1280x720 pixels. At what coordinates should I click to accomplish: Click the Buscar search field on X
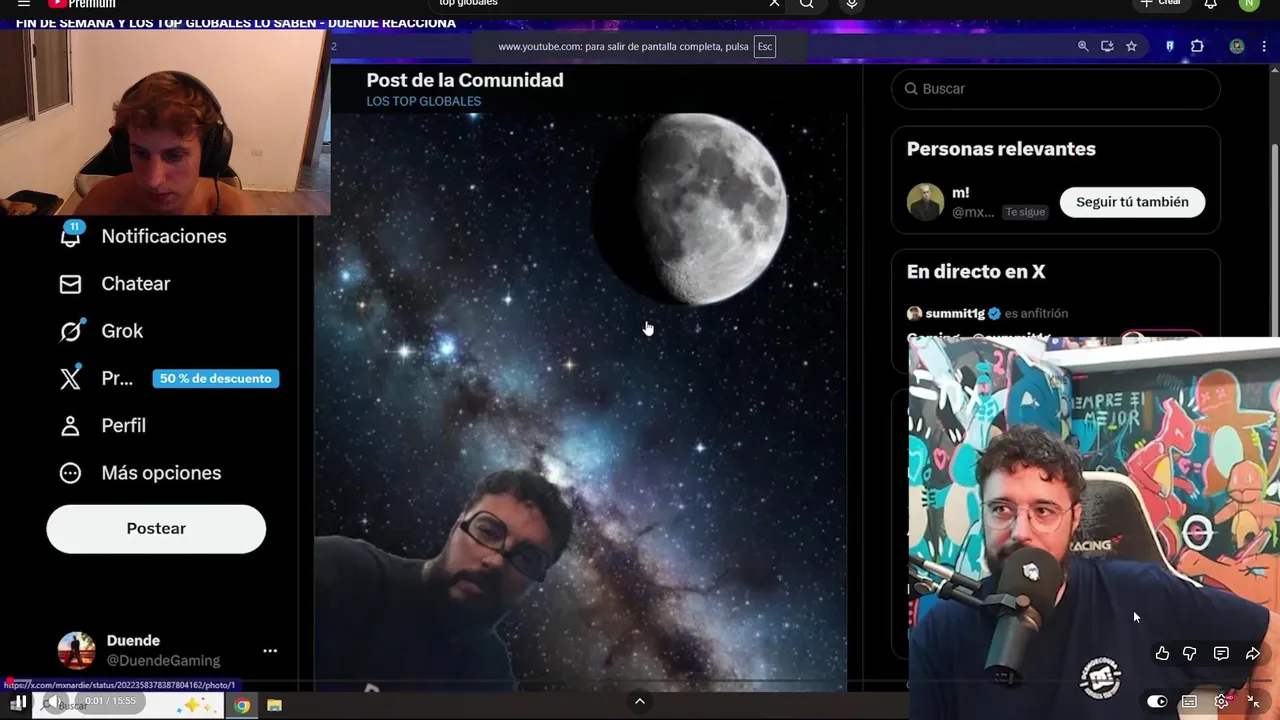[x=1056, y=89]
